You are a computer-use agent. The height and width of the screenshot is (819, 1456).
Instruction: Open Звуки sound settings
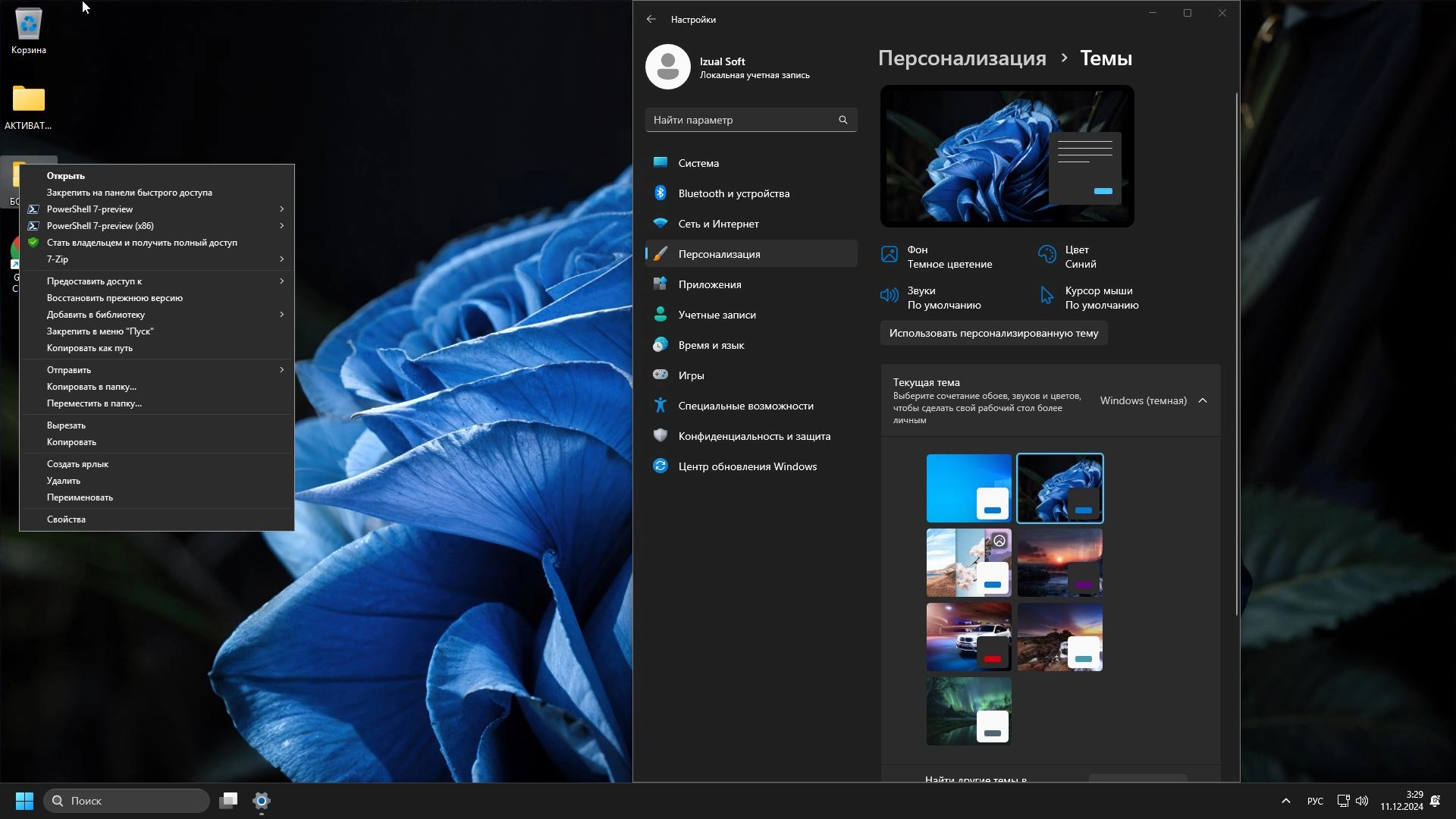tap(943, 297)
